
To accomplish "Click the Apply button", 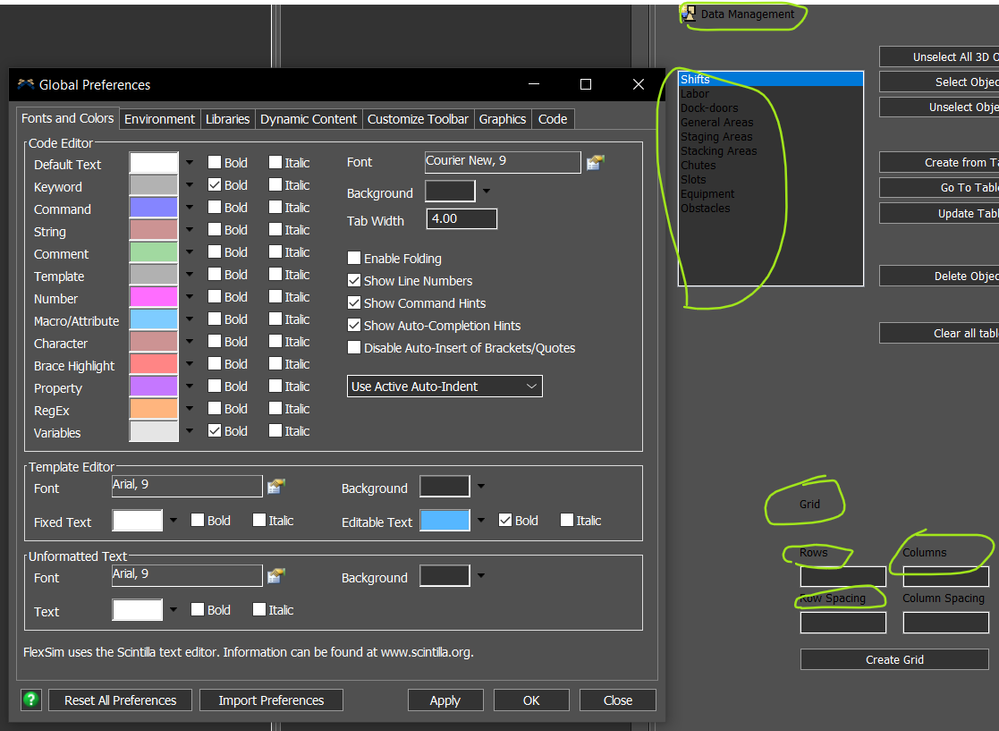I will tap(445, 700).
